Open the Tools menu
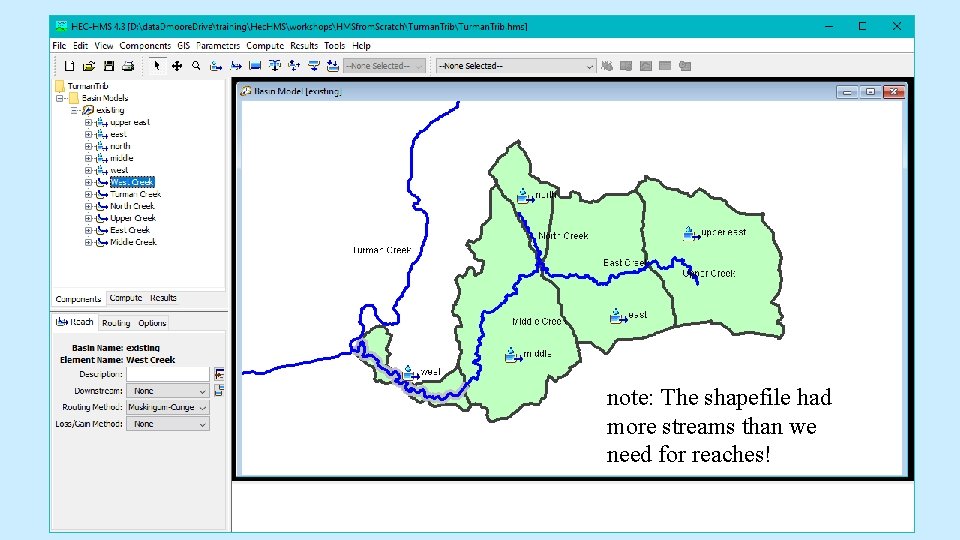This screenshot has height=540, width=960. click(334, 46)
